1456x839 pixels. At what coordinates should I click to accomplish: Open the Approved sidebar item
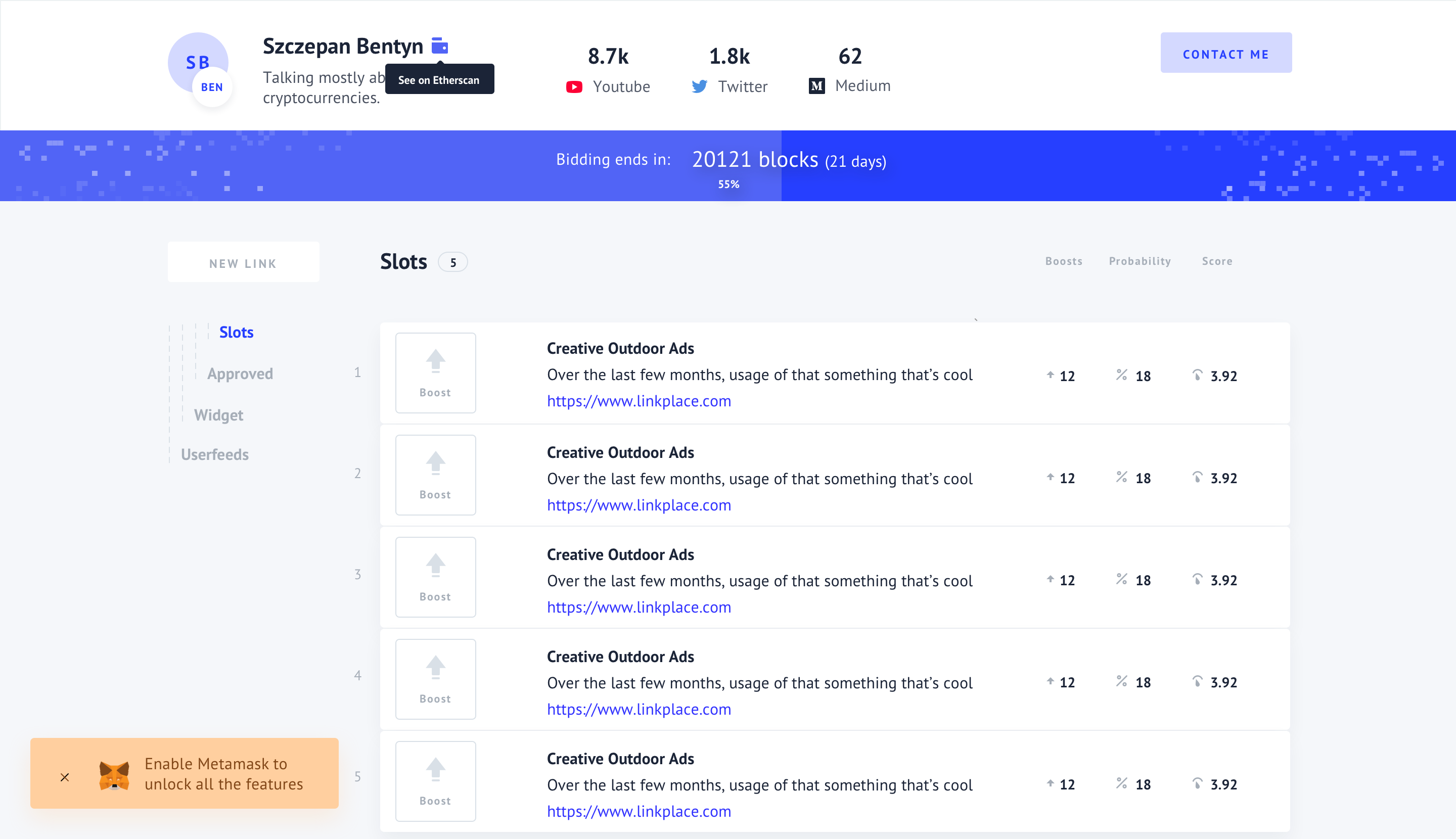pyautogui.click(x=240, y=374)
